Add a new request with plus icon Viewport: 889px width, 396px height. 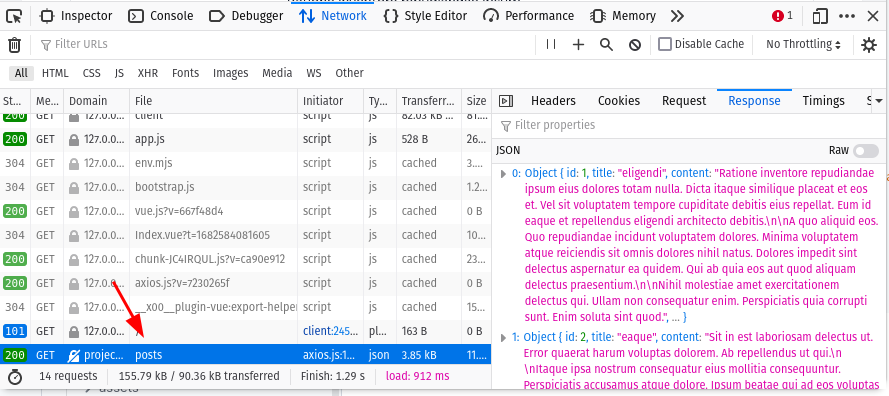click(578, 45)
